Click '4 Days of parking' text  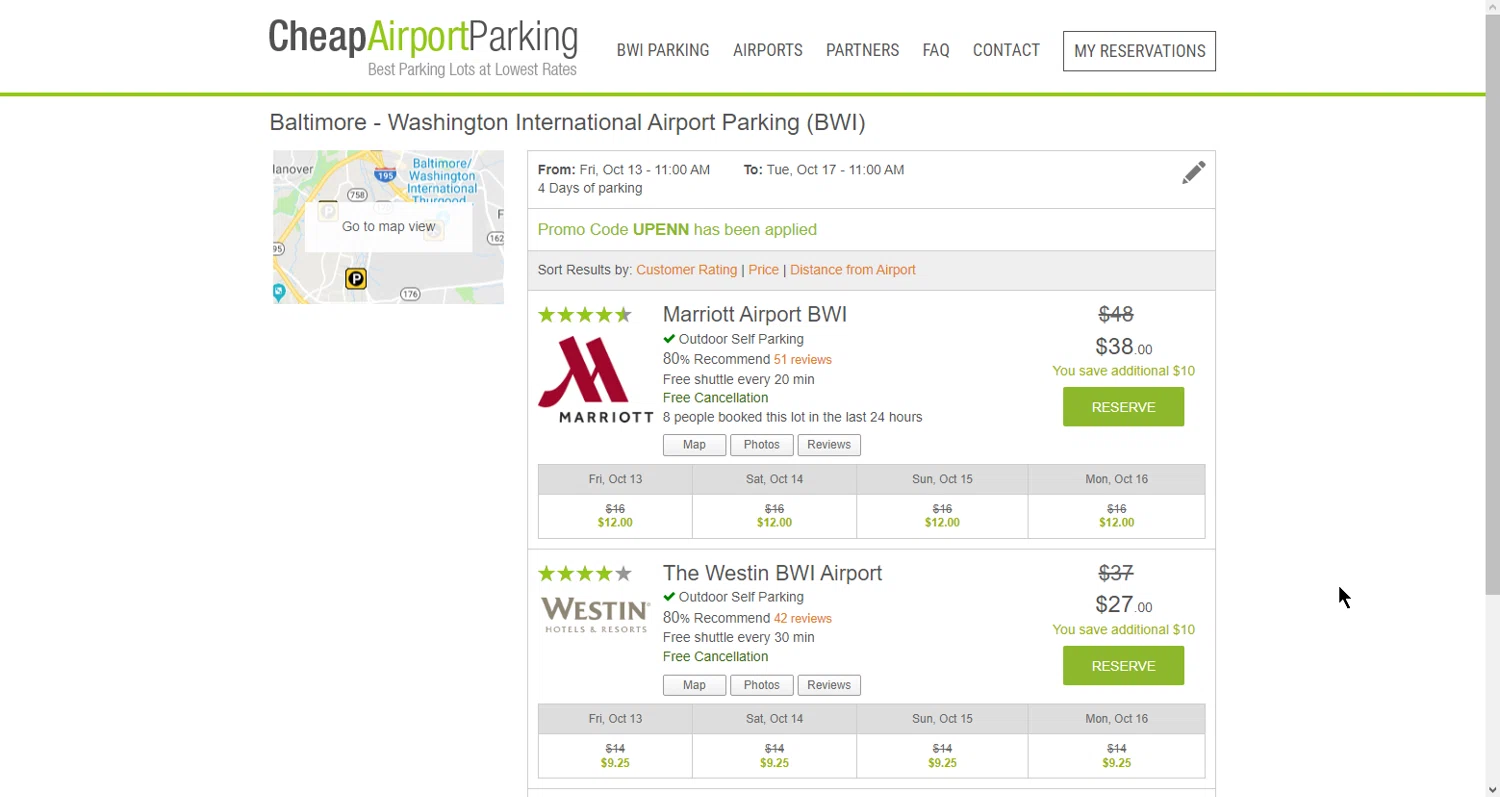[590, 188]
